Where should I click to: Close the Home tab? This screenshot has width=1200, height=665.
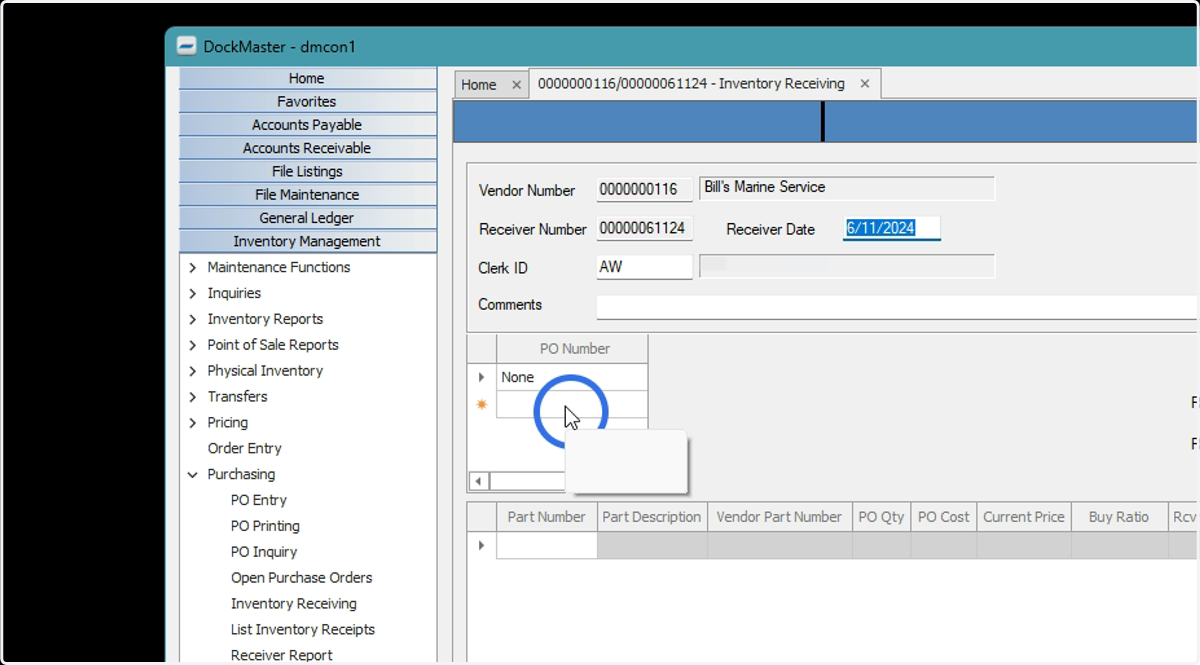click(x=516, y=85)
